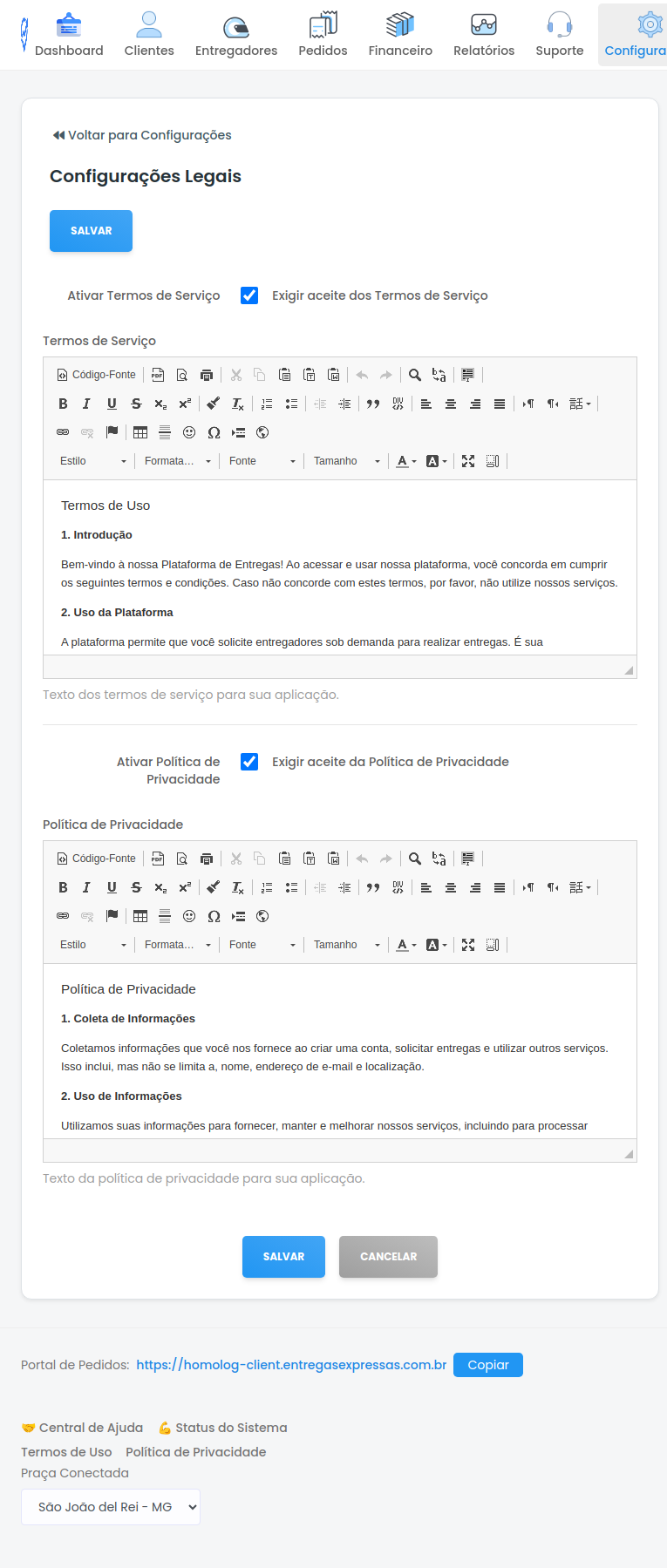
Task: Click top SALVAR button
Action: [91, 231]
